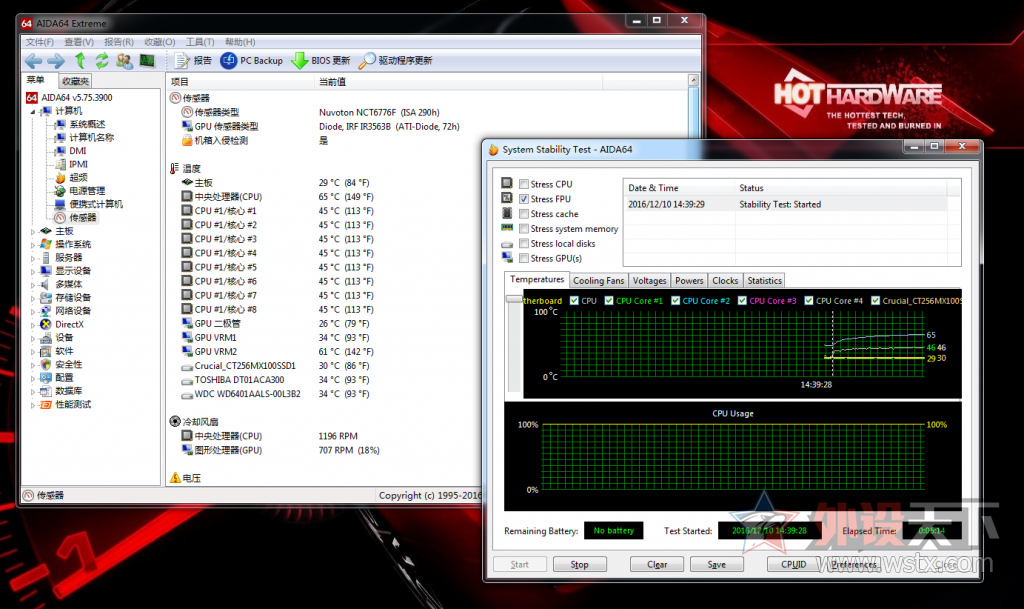
Task: Click the Save button
Action: point(716,565)
